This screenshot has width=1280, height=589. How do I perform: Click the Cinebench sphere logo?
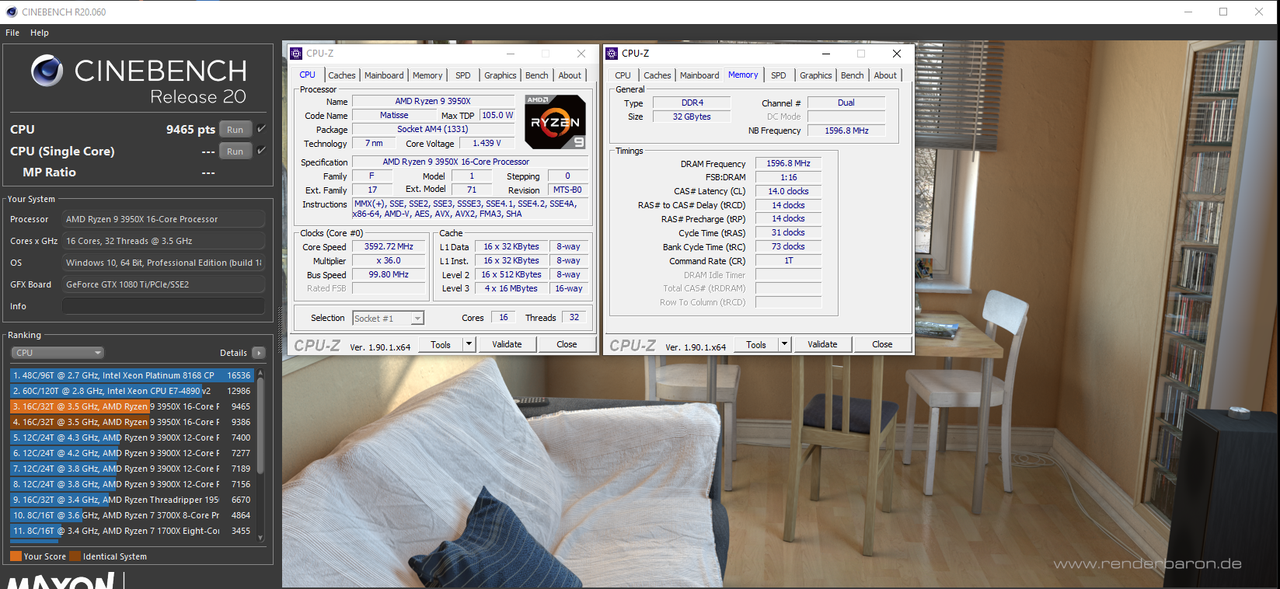(x=48, y=71)
